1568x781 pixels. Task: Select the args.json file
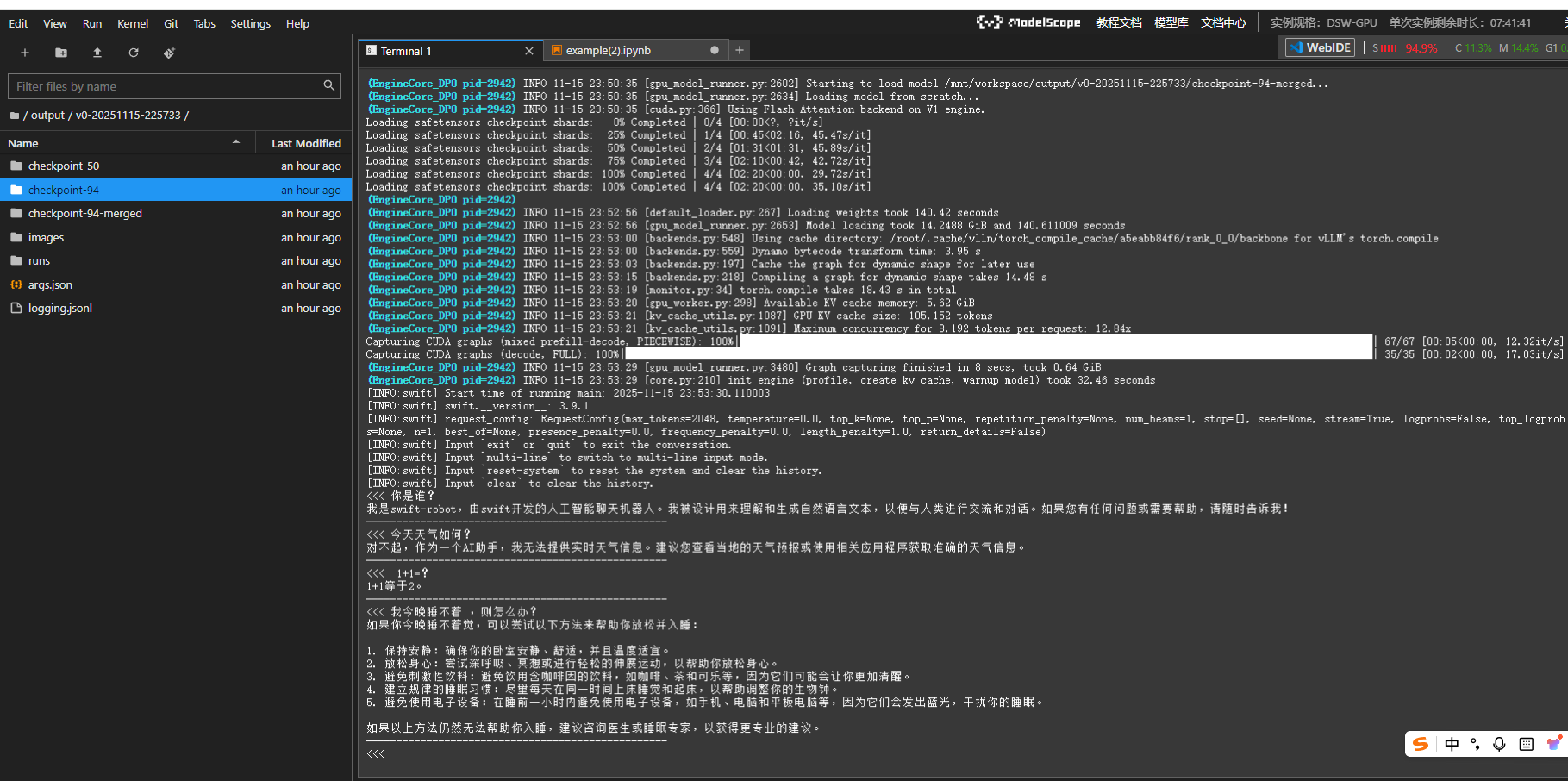[x=176, y=284]
